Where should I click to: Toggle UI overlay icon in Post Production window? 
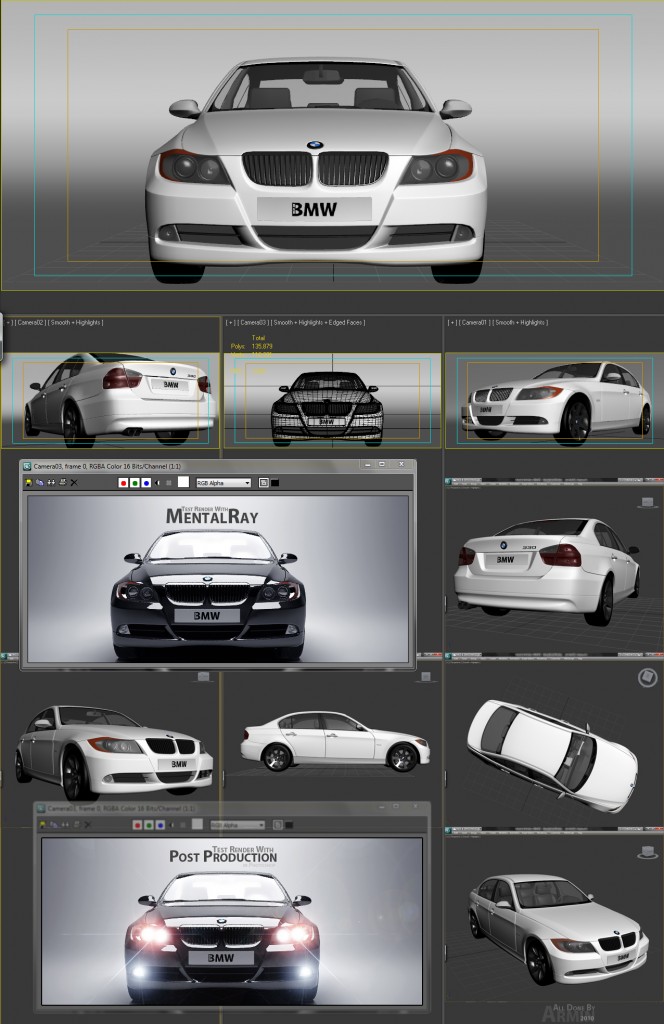[x=277, y=825]
